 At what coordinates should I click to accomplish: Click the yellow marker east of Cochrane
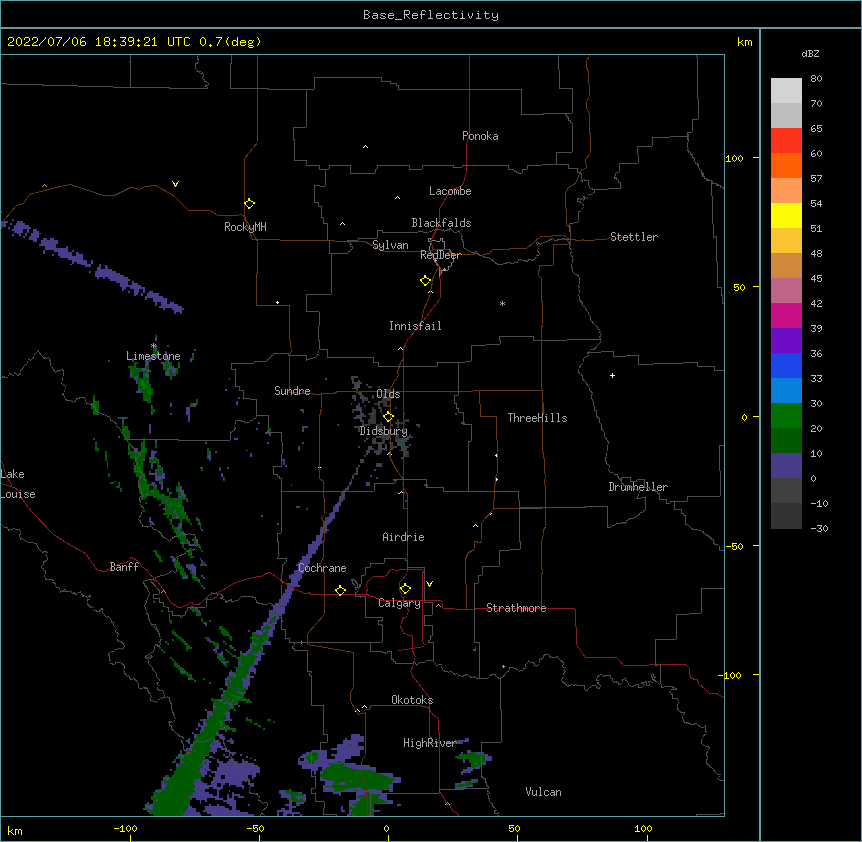[340, 590]
